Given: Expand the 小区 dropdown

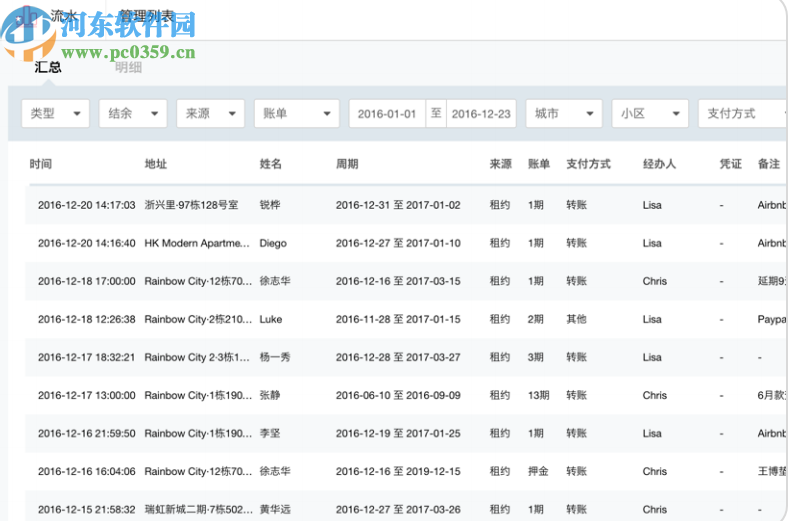Looking at the screenshot, I should point(650,114).
